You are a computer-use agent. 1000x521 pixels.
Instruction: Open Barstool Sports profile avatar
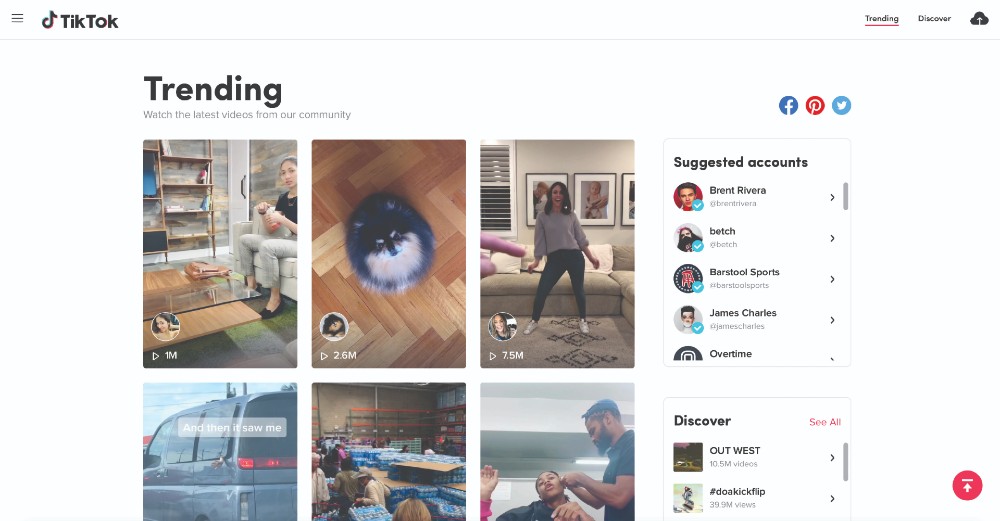click(688, 279)
